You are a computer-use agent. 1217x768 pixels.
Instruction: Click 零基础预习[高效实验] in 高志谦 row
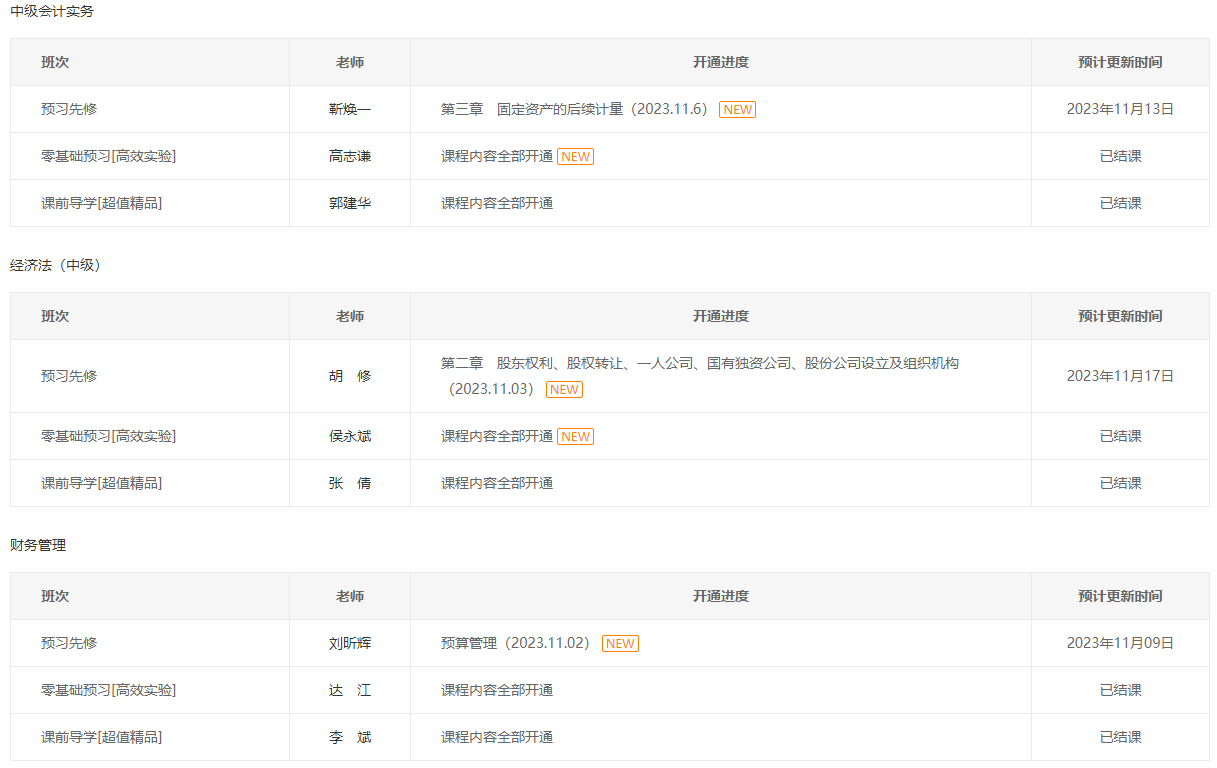(x=108, y=157)
